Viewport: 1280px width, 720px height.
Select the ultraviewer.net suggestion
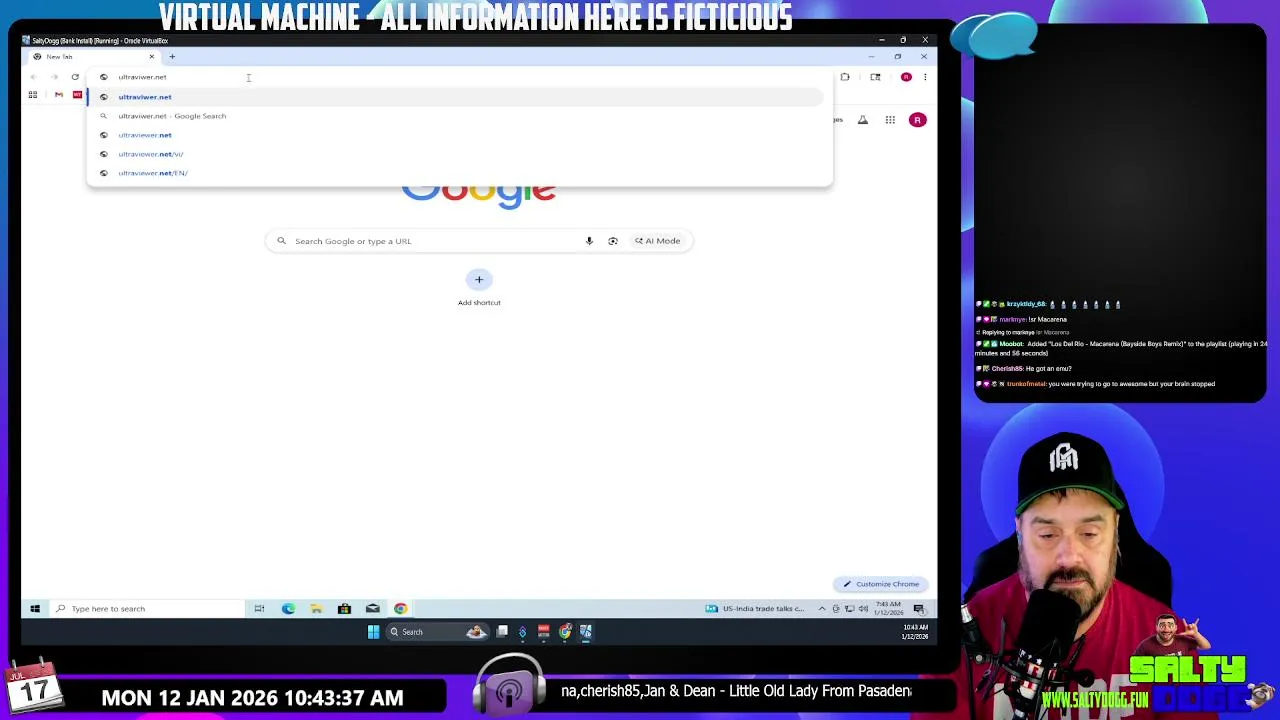pyautogui.click(x=455, y=135)
